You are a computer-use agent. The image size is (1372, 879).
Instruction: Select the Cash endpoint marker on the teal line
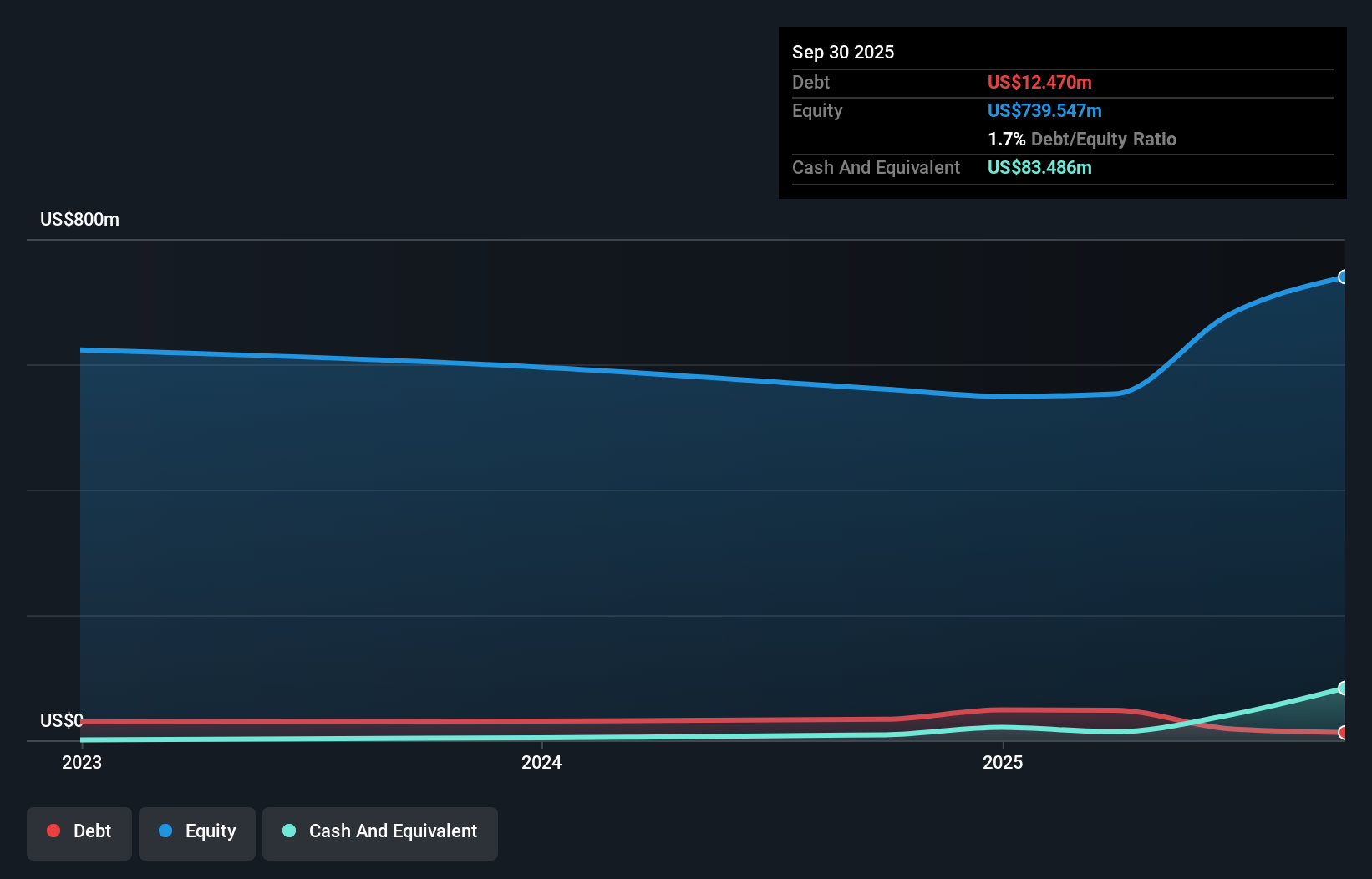(1344, 688)
